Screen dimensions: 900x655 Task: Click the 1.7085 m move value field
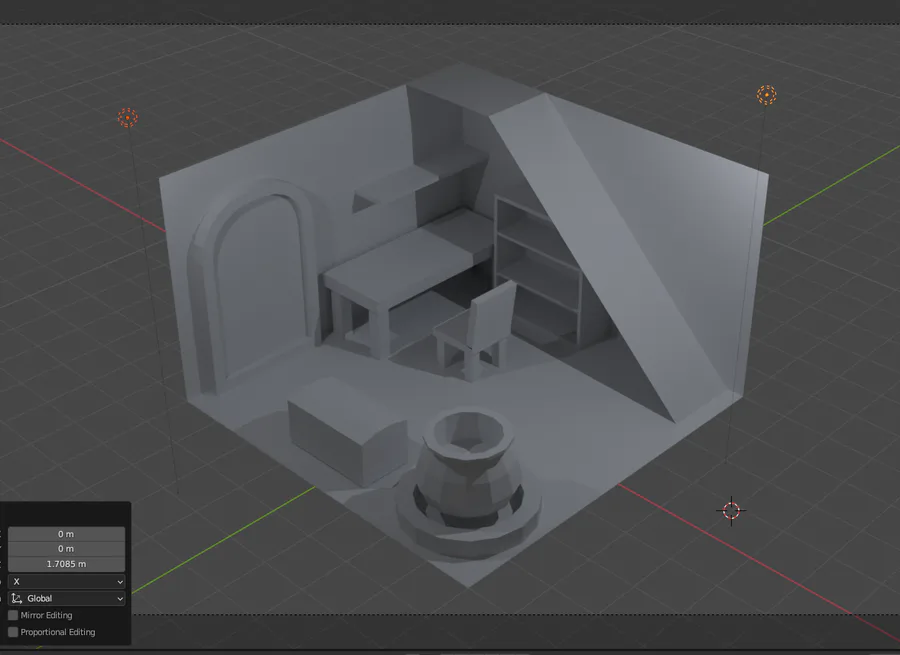click(x=67, y=564)
